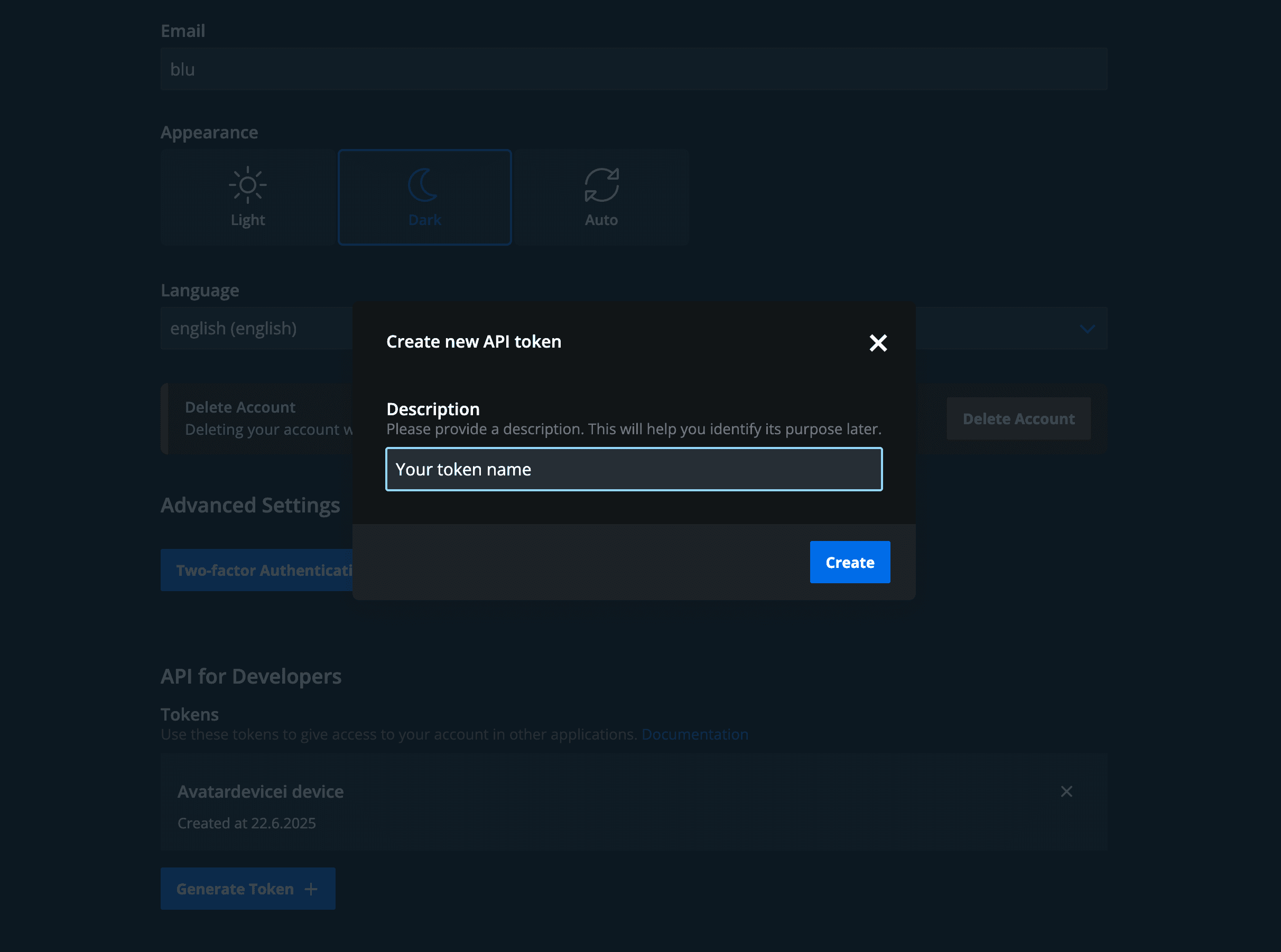Click the Generate Token button
The height and width of the screenshot is (952, 1281).
pos(248,889)
